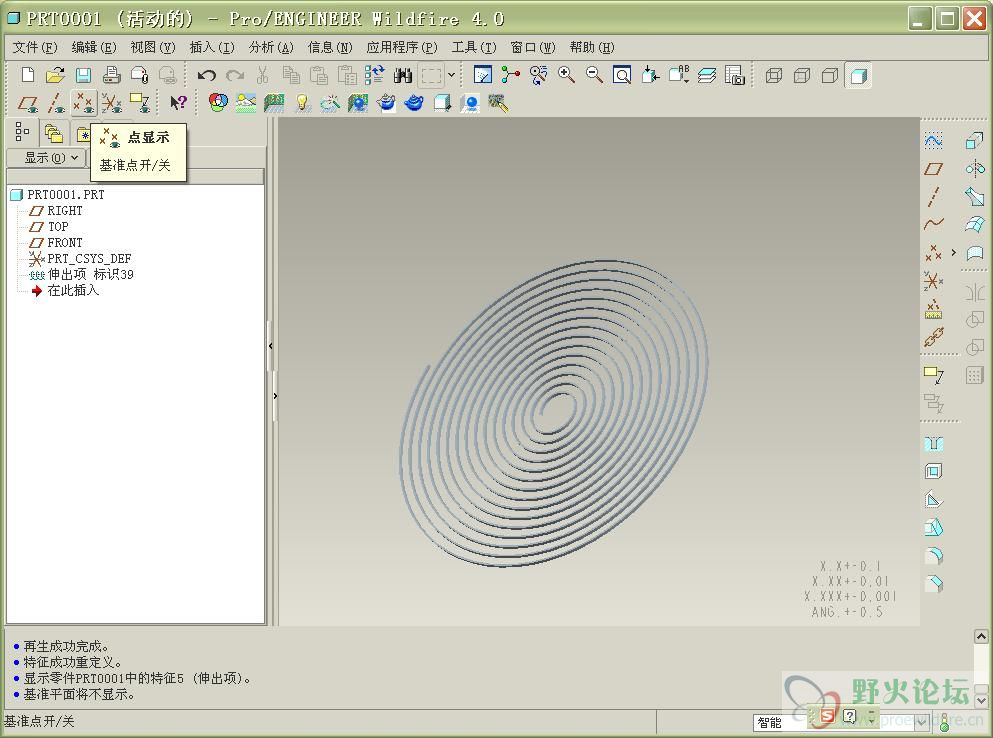Launch the view manager icon

pyautogui.click(x=735, y=75)
